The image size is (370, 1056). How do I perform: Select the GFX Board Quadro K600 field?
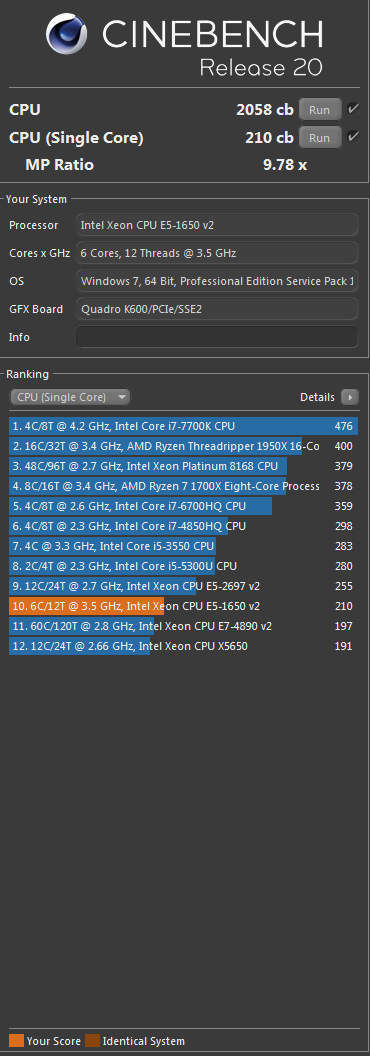[217, 309]
